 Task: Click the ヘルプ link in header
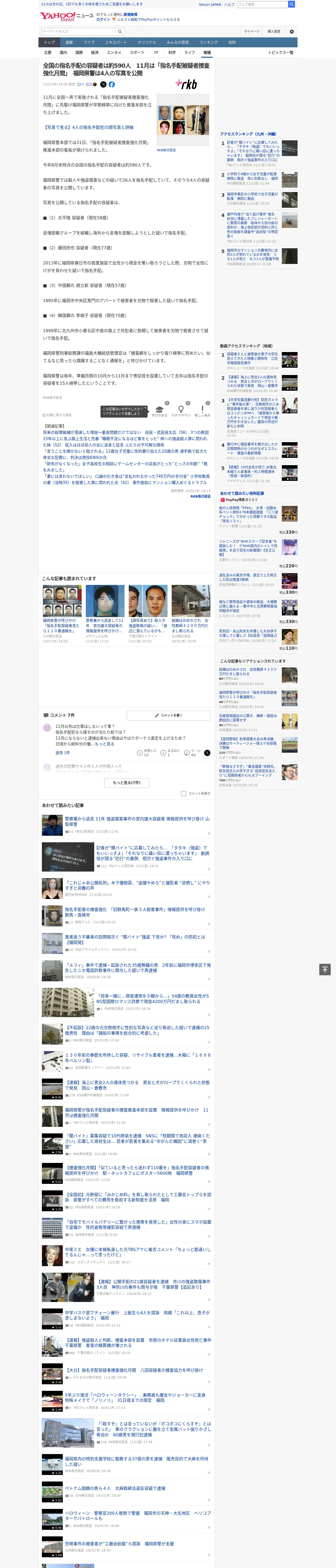229,4
